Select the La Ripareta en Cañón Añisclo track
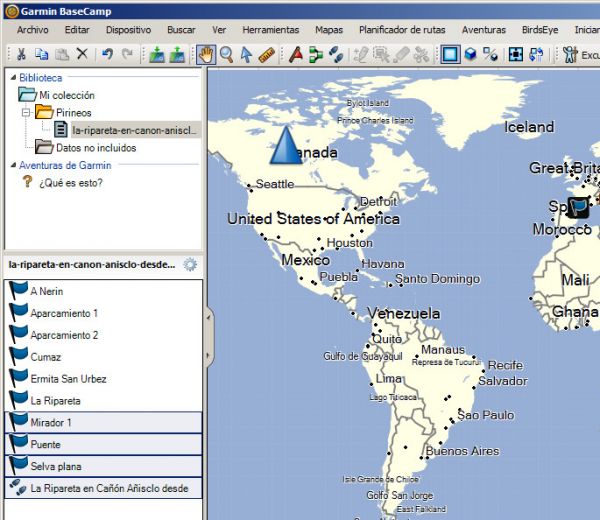Viewport: 600px width, 520px height. (x=103, y=488)
